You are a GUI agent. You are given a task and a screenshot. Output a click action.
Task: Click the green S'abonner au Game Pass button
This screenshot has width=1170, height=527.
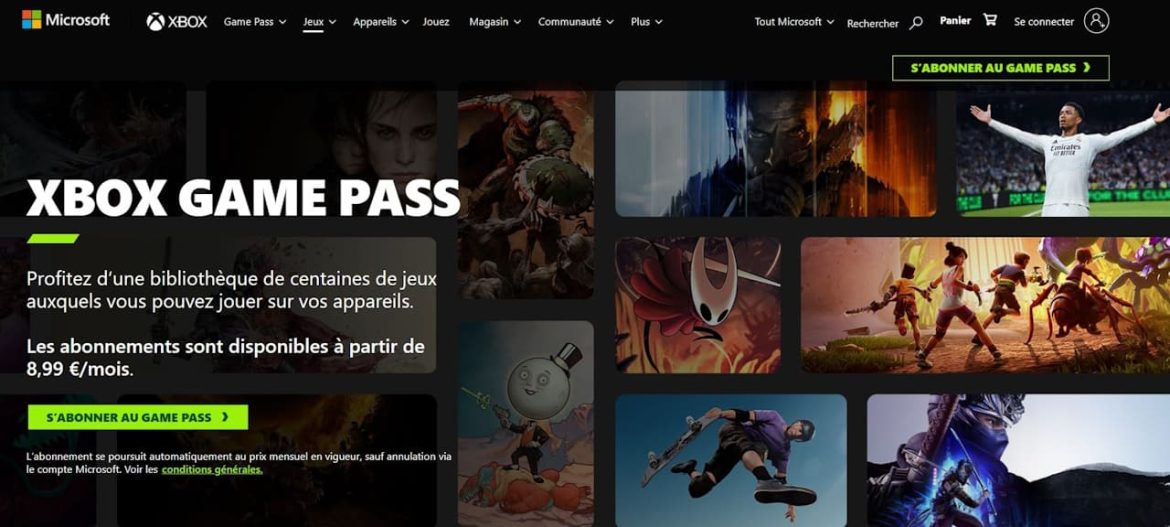coord(138,417)
